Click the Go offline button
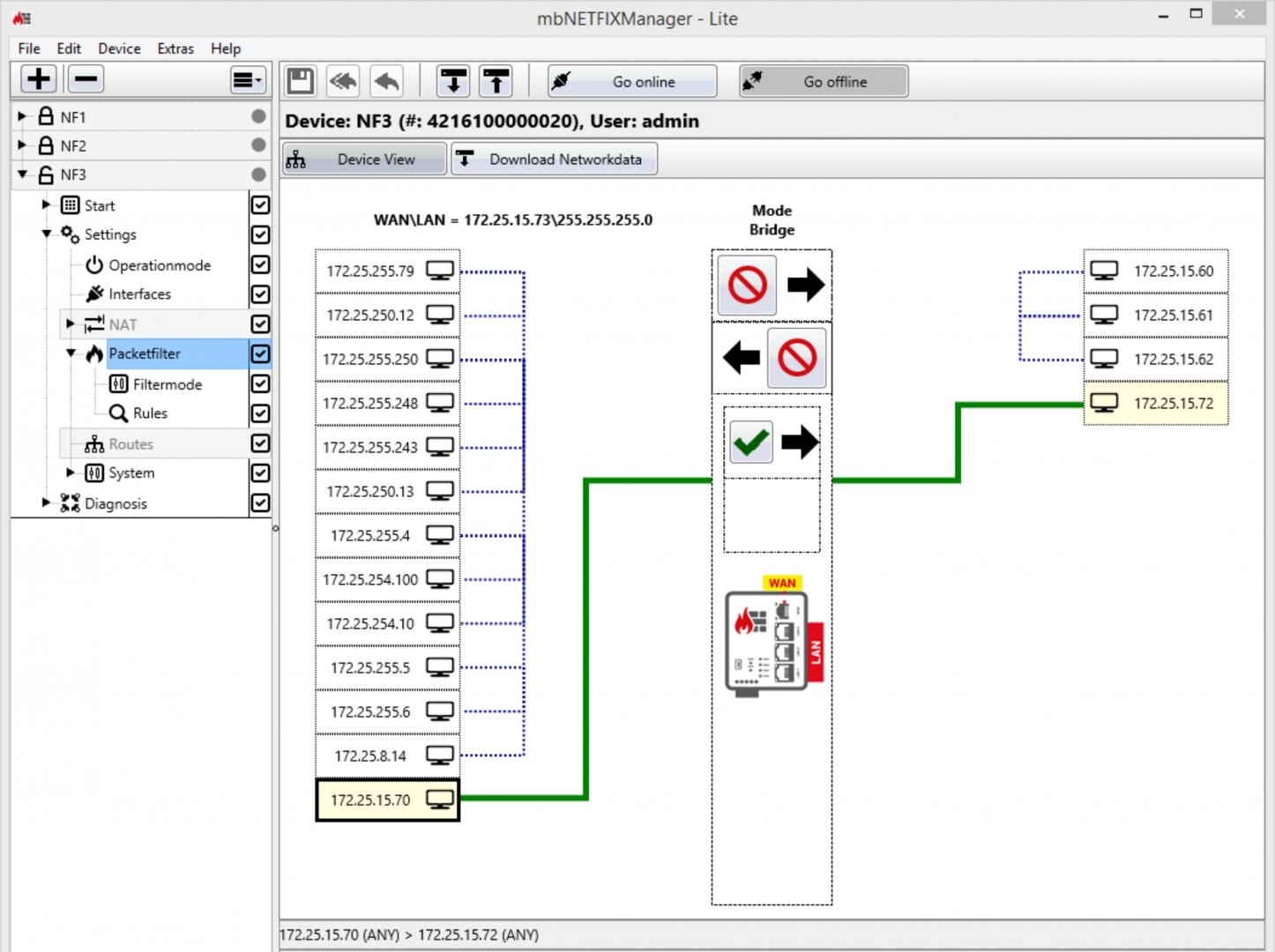Image resolution: width=1275 pixels, height=952 pixels. pyautogui.click(x=824, y=81)
